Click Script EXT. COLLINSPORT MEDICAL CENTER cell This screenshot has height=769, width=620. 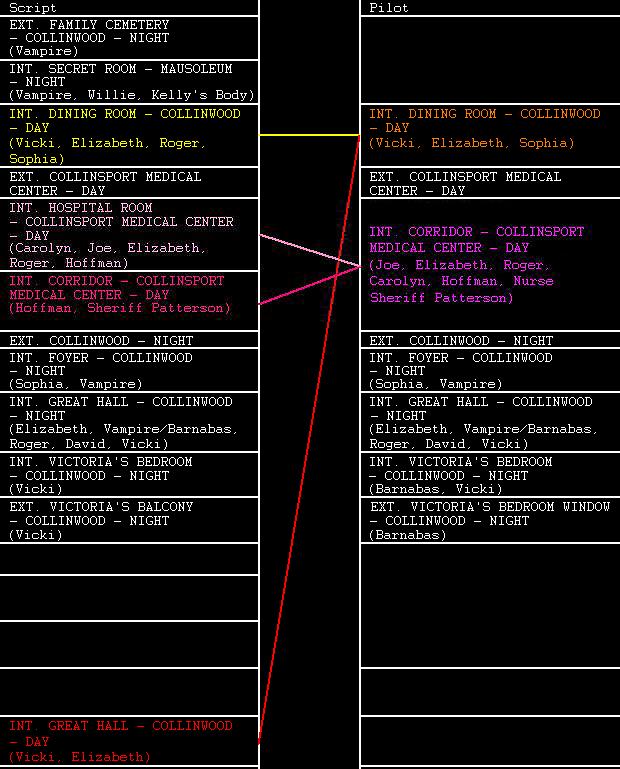click(x=129, y=183)
